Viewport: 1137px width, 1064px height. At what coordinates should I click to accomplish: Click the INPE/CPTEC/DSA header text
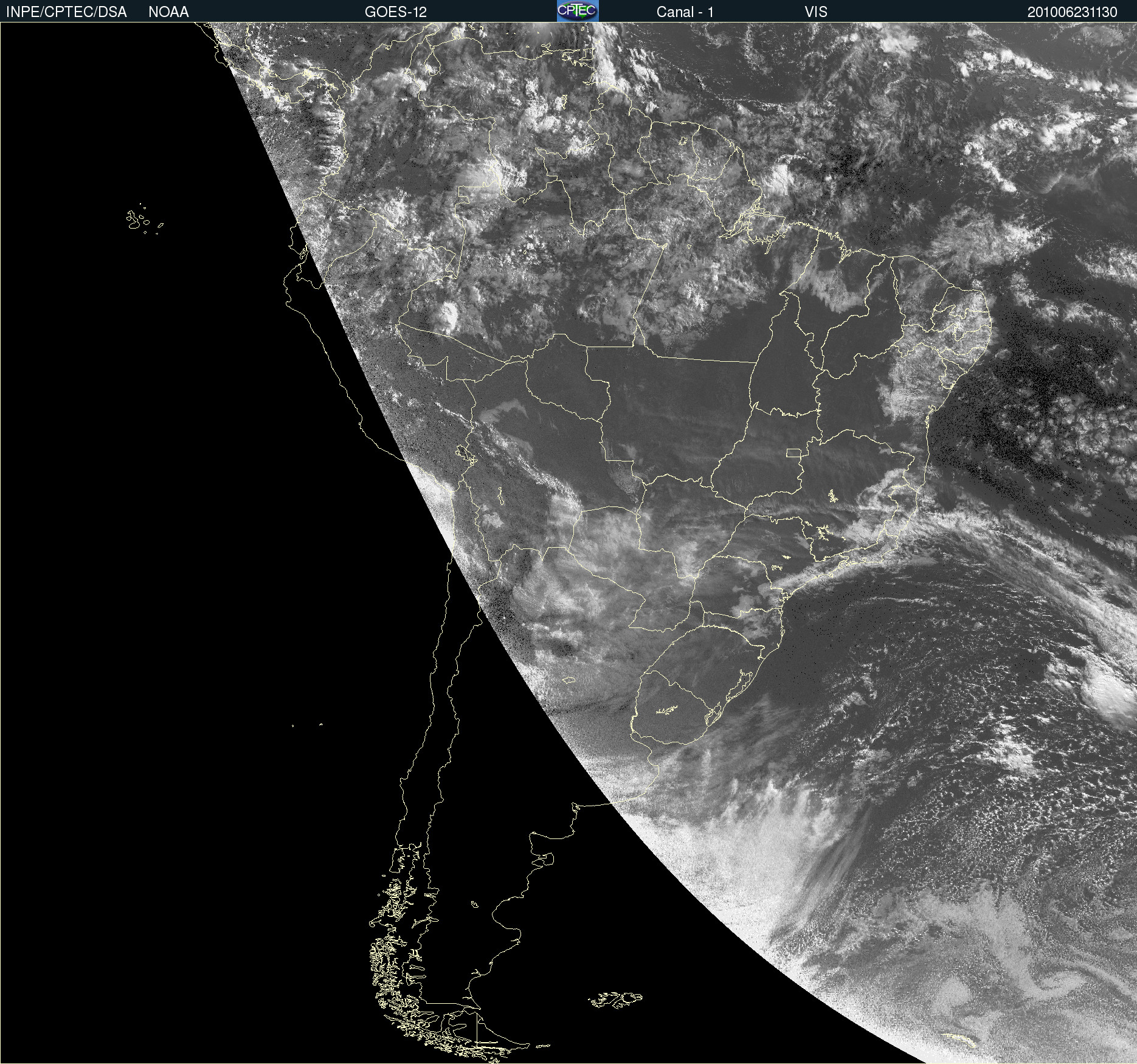(66, 12)
